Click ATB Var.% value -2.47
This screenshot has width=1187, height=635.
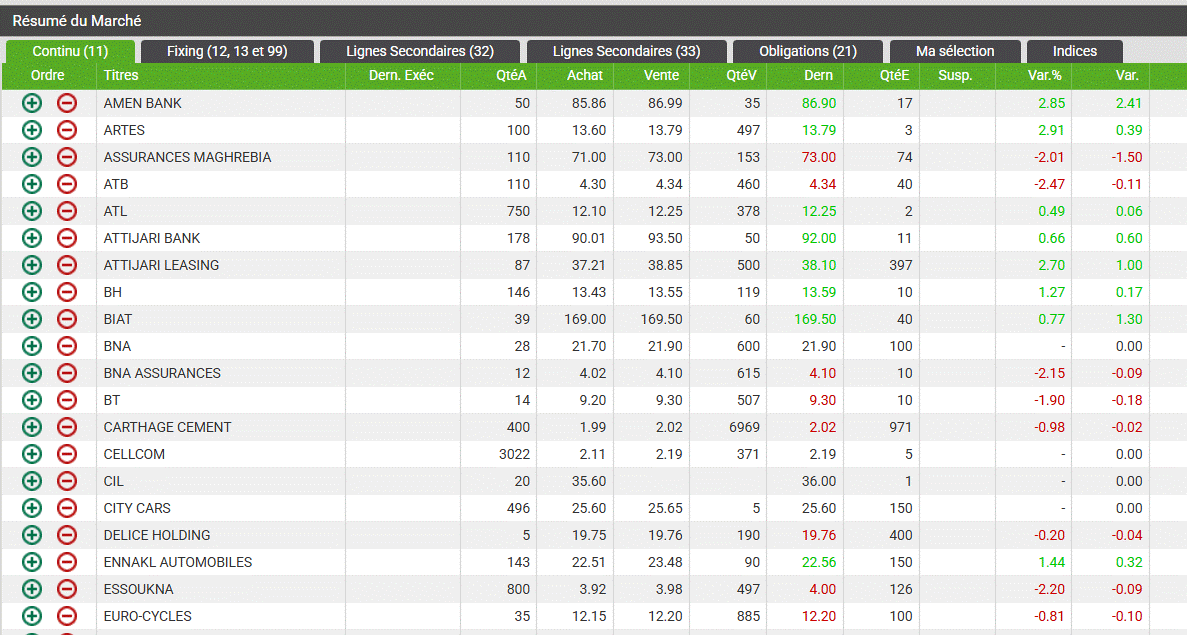(x=1049, y=184)
